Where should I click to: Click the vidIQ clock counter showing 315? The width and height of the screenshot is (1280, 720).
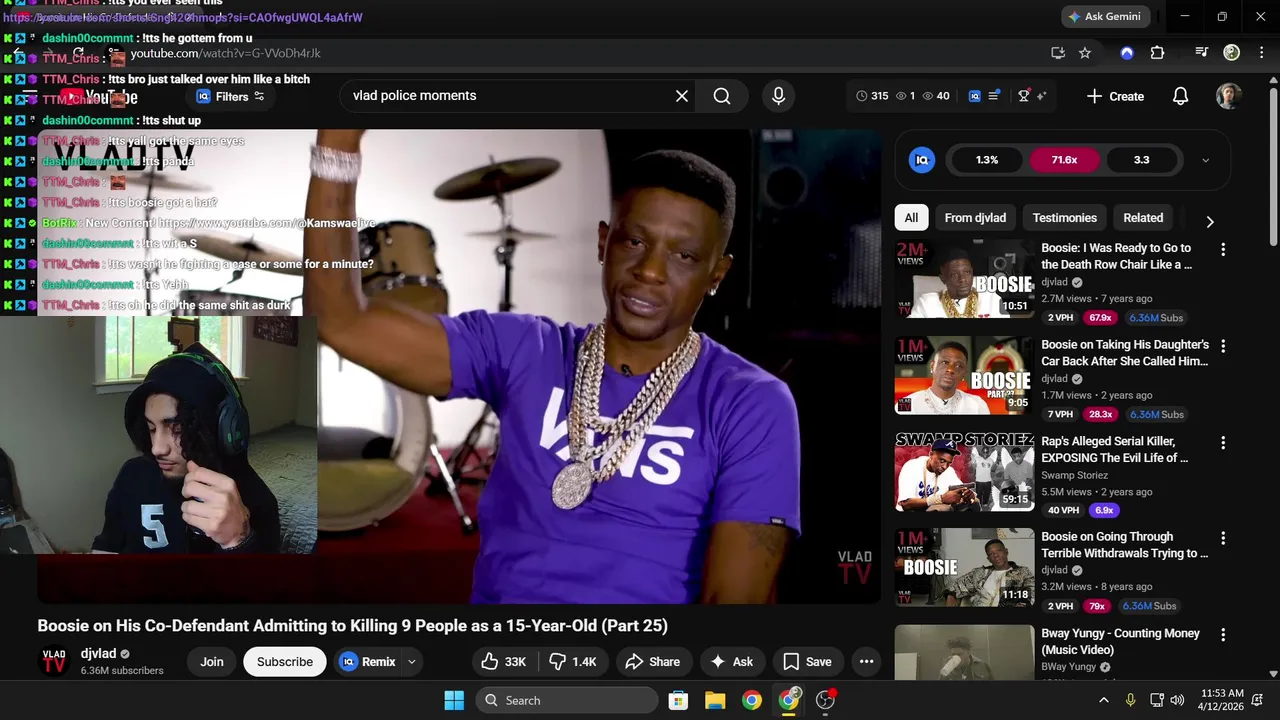(x=872, y=96)
